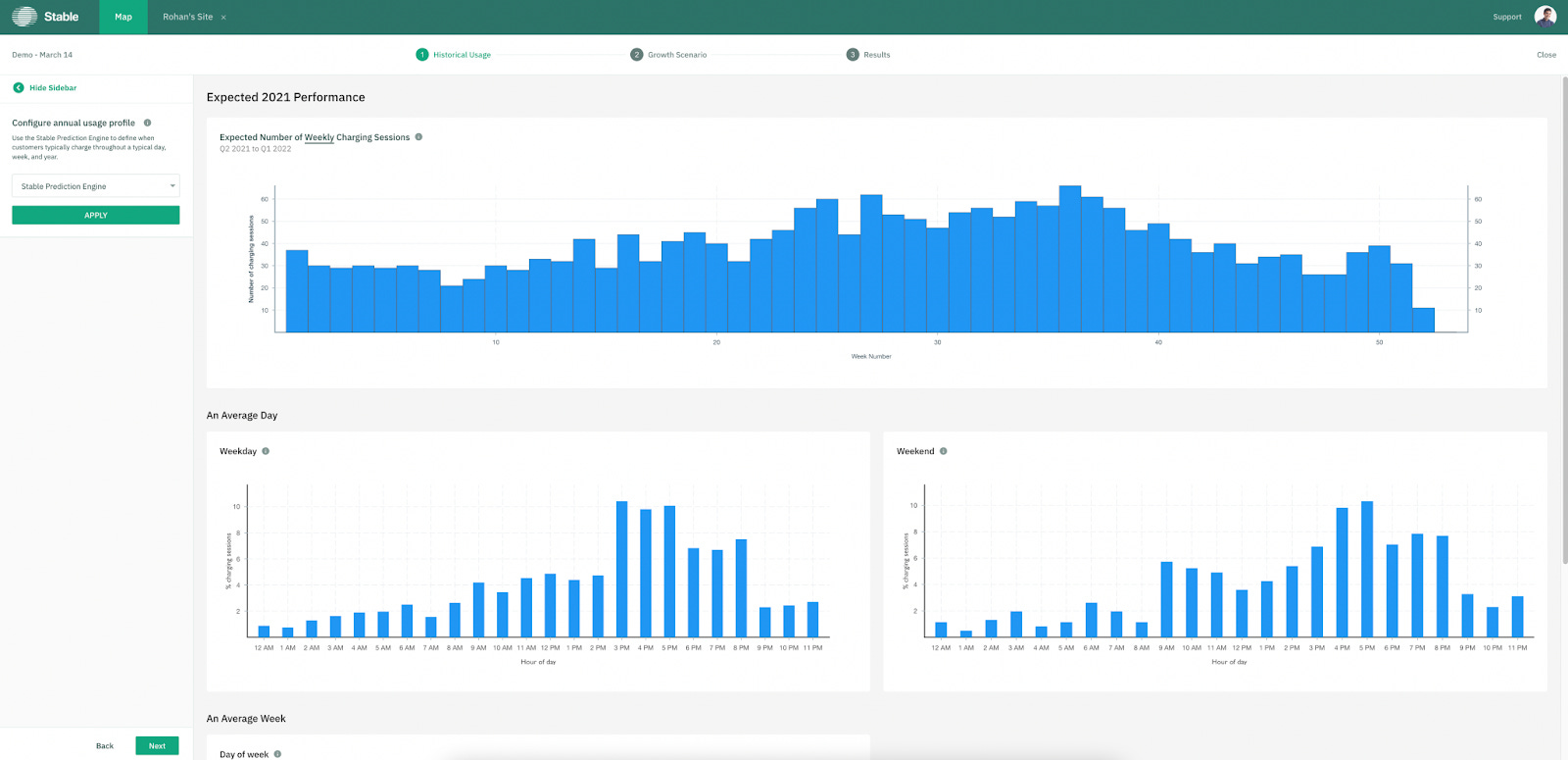Click the An Average Day heading
Screen dimensions: 1568x760
[x=242, y=416]
